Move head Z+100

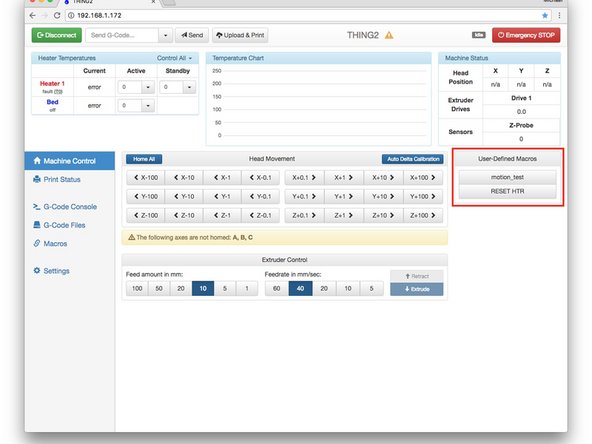423,215
